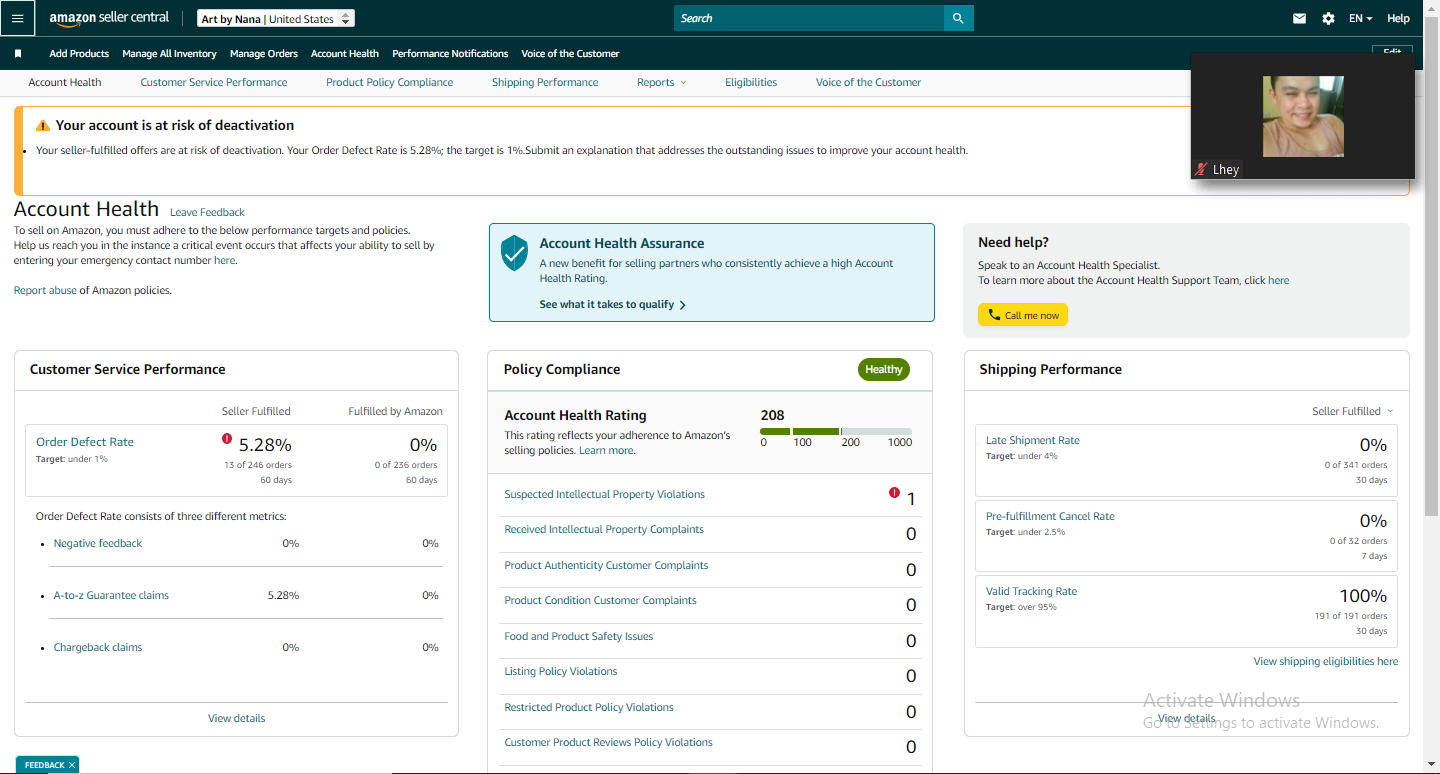The height and width of the screenshot is (774, 1440).
Task: Click the Late Shipment Rate card
Action: (1186, 460)
